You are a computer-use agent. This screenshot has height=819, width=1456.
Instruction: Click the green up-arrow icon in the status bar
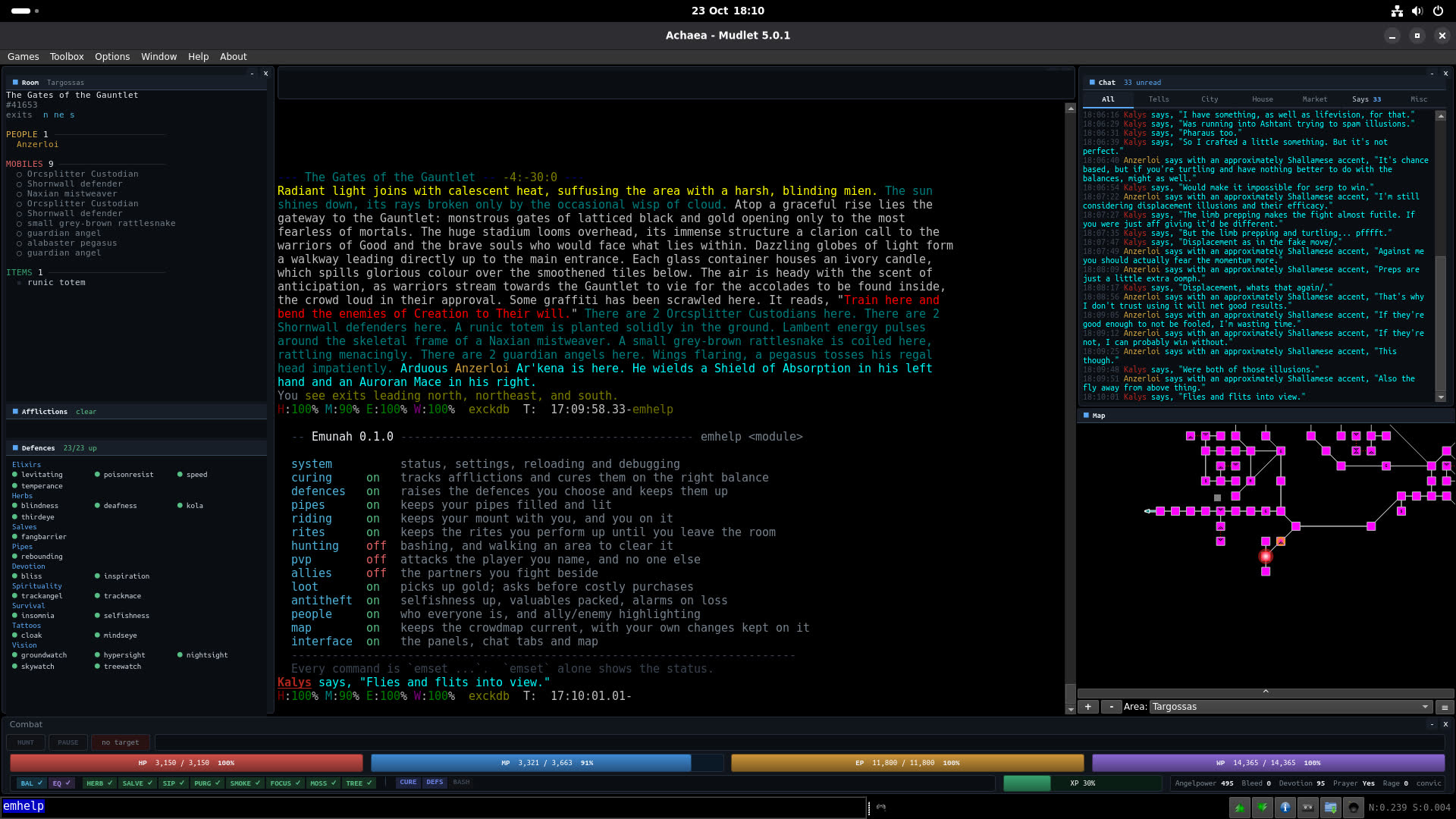(1240, 808)
